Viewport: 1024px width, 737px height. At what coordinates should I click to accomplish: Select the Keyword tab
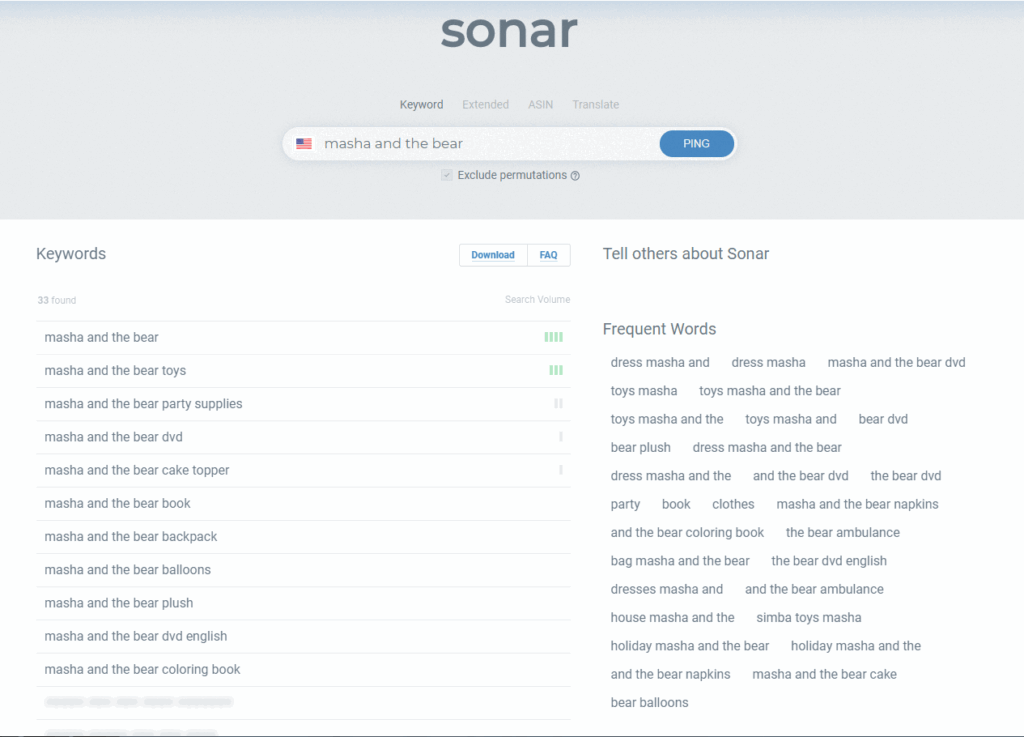point(421,105)
